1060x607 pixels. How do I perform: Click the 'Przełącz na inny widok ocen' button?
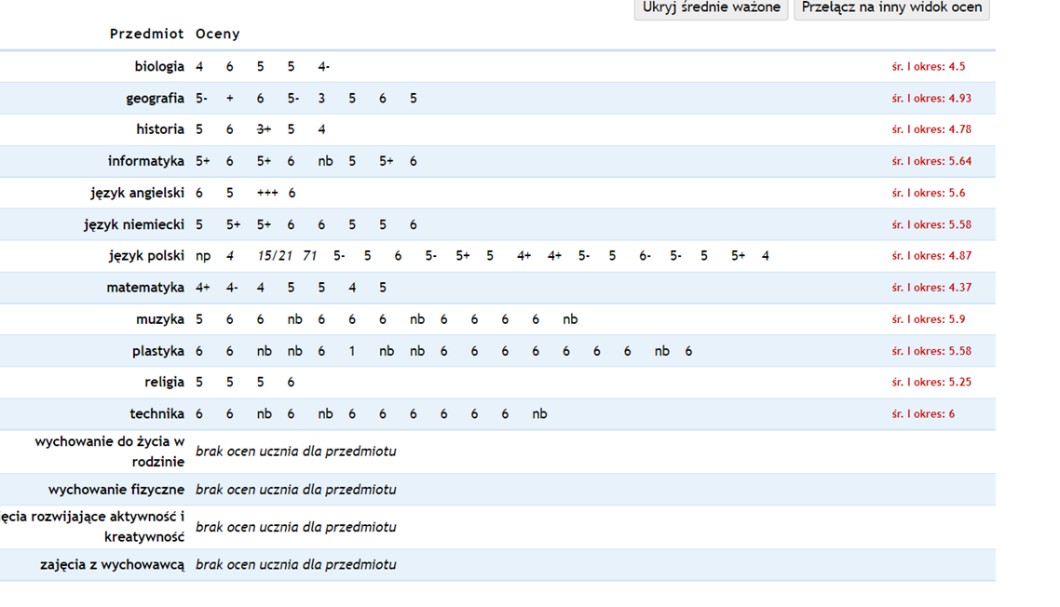[x=891, y=8]
